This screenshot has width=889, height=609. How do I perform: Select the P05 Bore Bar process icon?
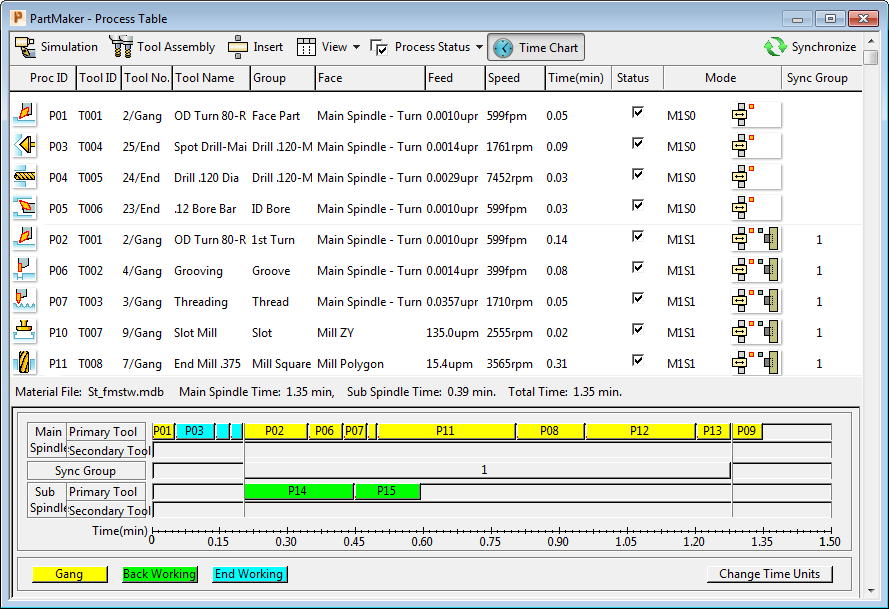coord(24,208)
